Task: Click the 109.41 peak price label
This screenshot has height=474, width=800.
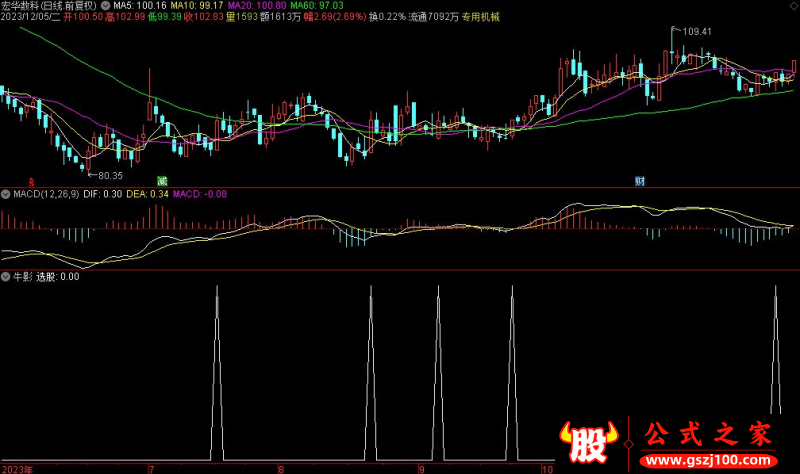Action: (696, 32)
